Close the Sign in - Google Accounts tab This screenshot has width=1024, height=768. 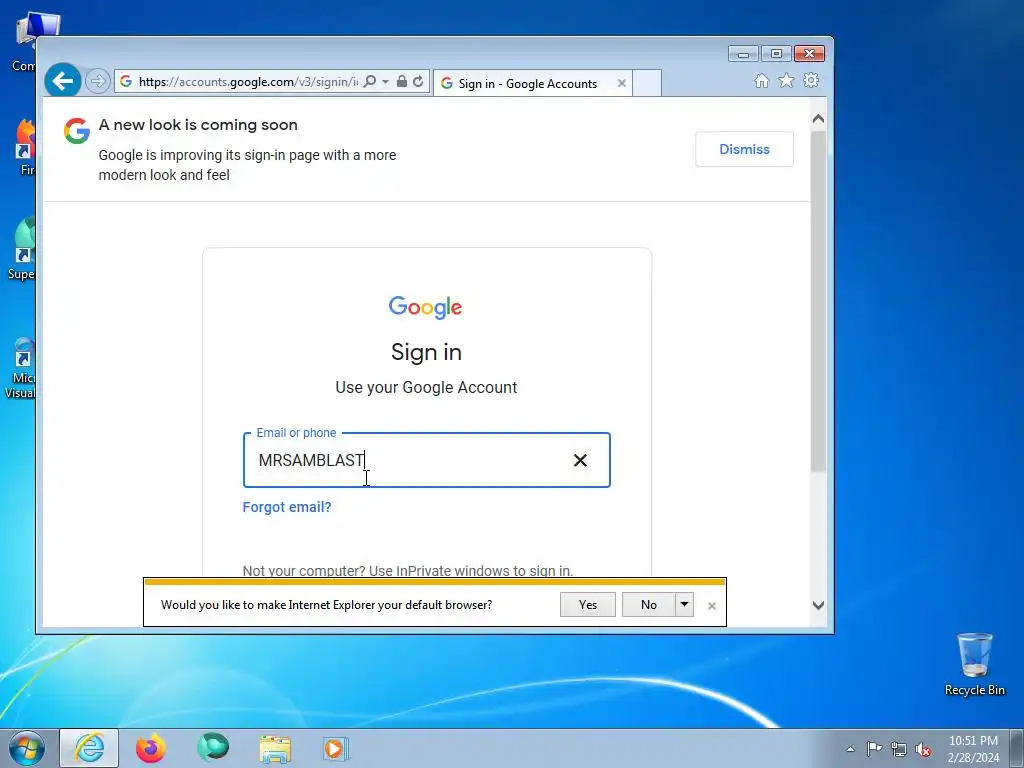[x=622, y=84]
